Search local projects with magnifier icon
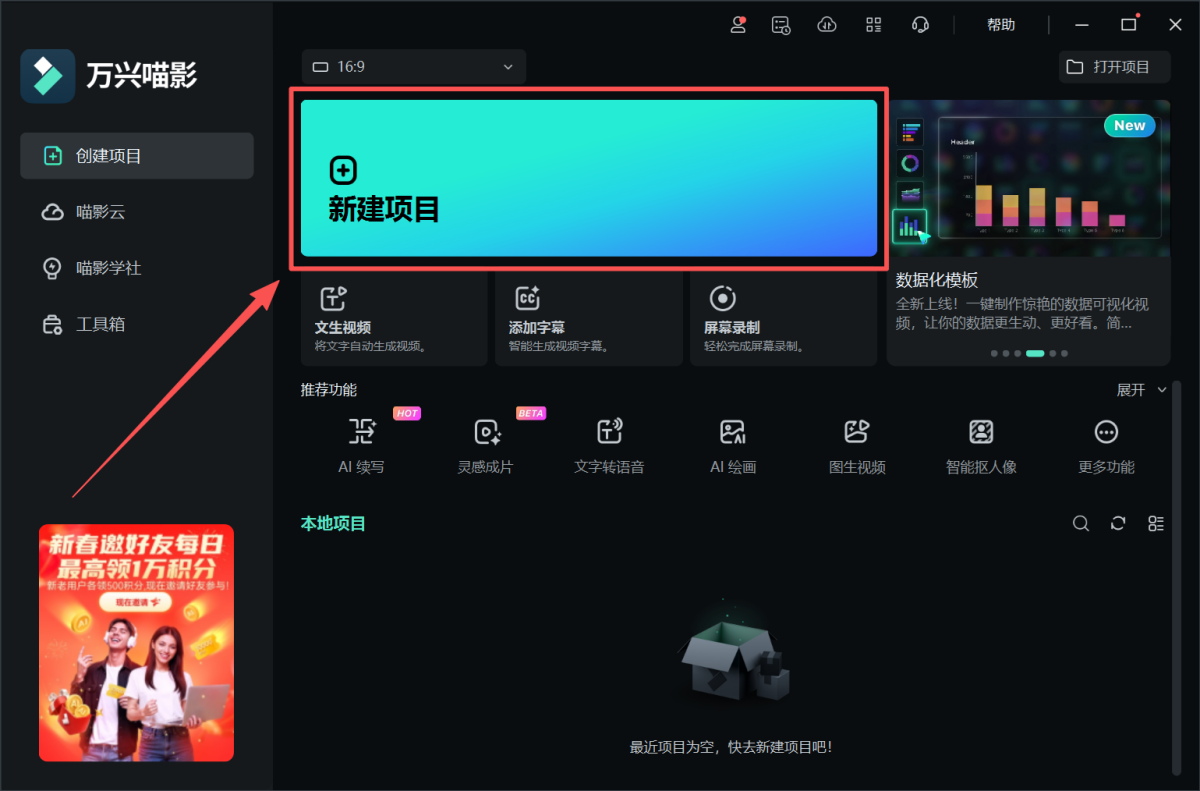1200x791 pixels. pos(1081,524)
